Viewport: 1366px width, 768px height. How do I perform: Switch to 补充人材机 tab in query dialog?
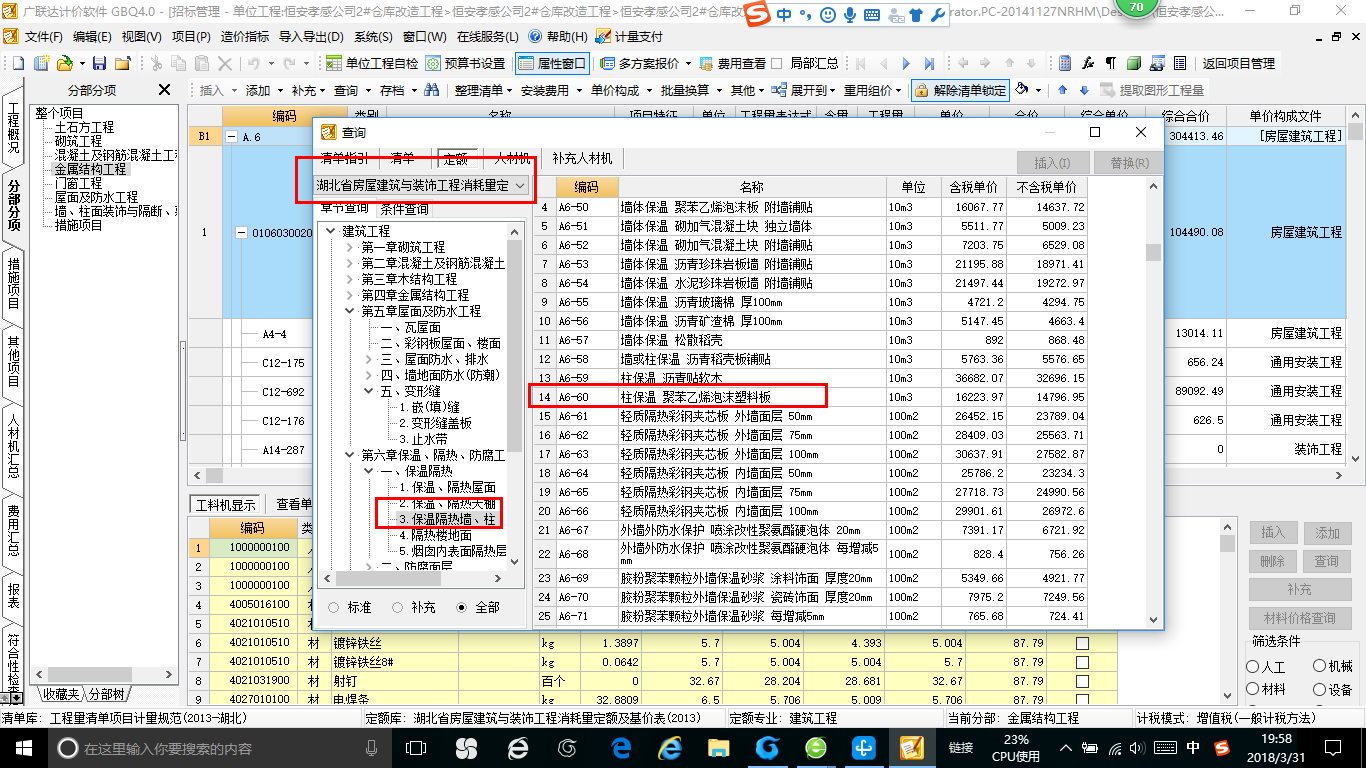582,158
